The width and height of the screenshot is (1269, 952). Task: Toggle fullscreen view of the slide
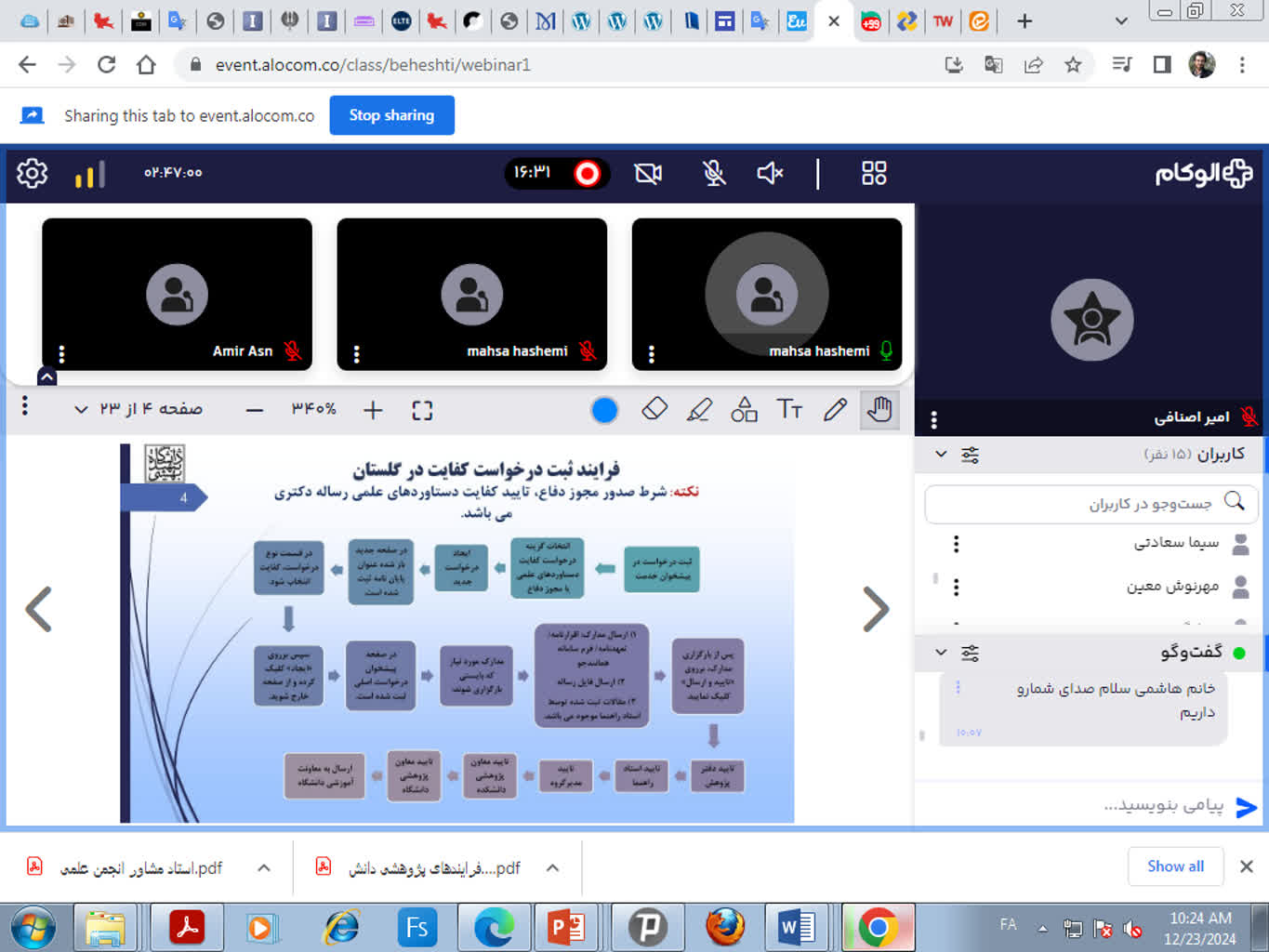pos(422,410)
